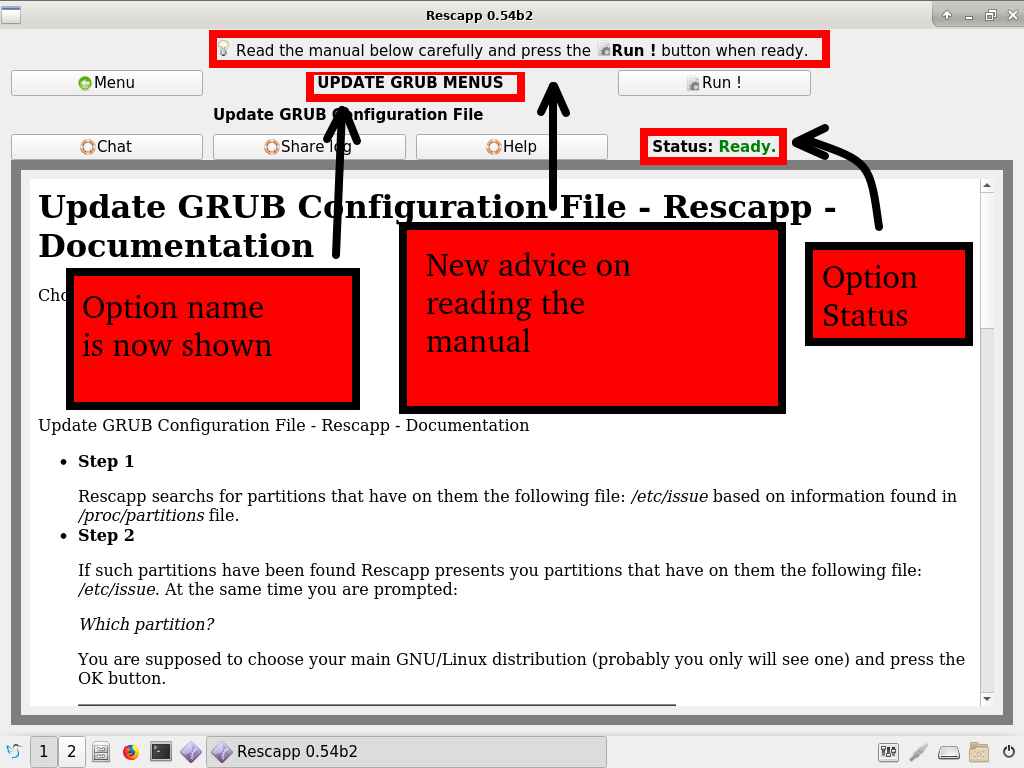Click the documentation scrollbar down arrow
The width and height of the screenshot is (1024, 768).
pos(987,699)
